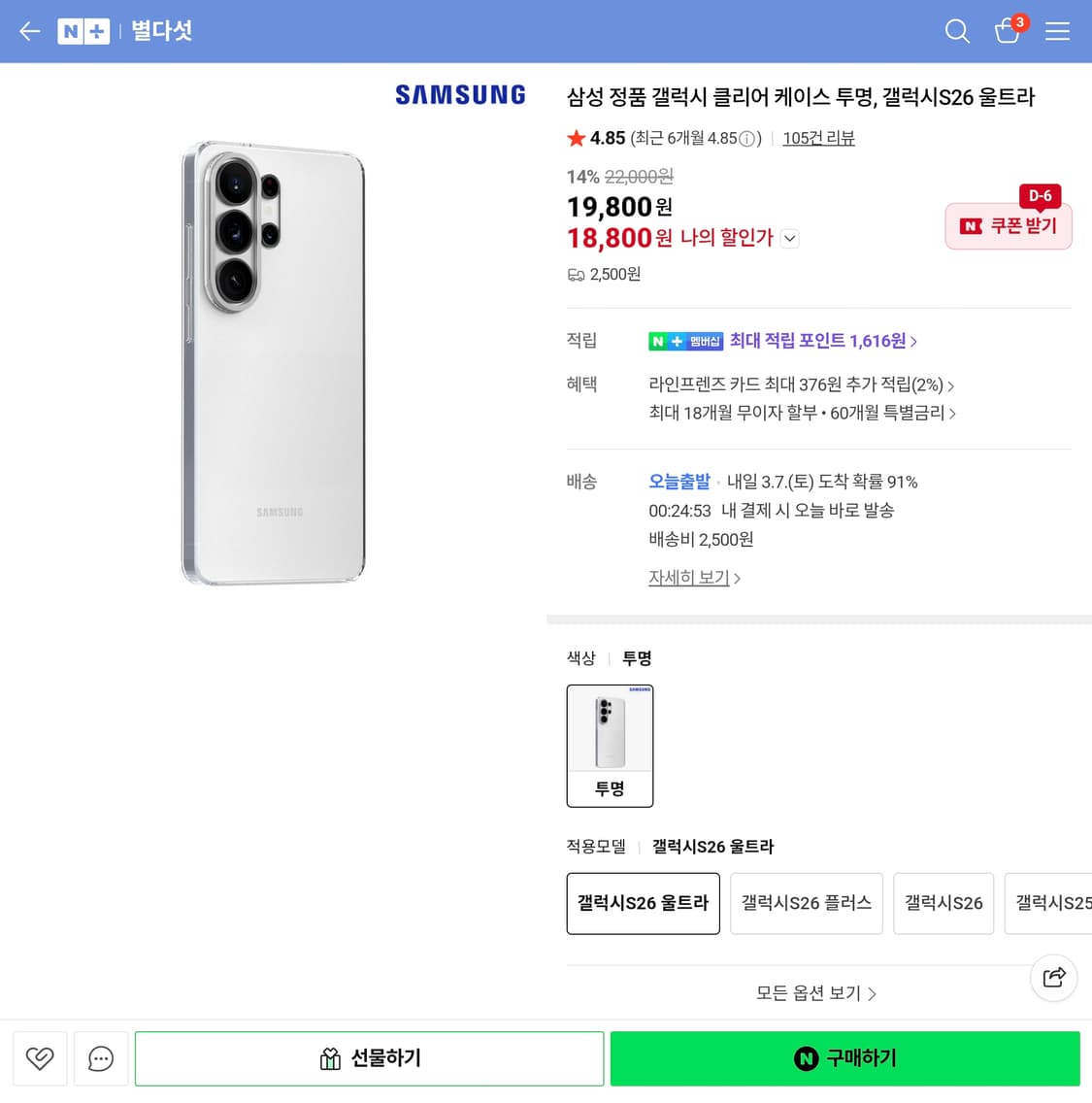Open 모든 옵션 보기 to see all options
Image resolution: width=1092 pixels, height=1103 pixels.
(816, 993)
